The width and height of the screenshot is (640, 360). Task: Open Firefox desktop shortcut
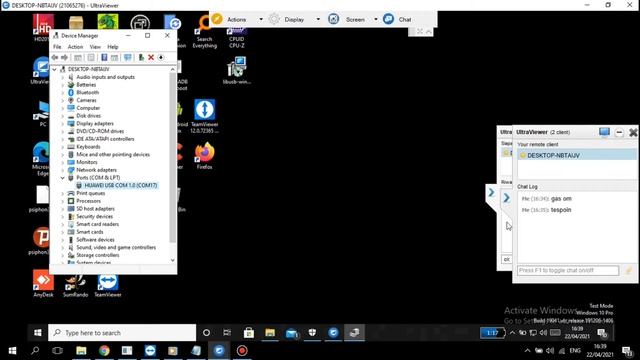click(204, 156)
